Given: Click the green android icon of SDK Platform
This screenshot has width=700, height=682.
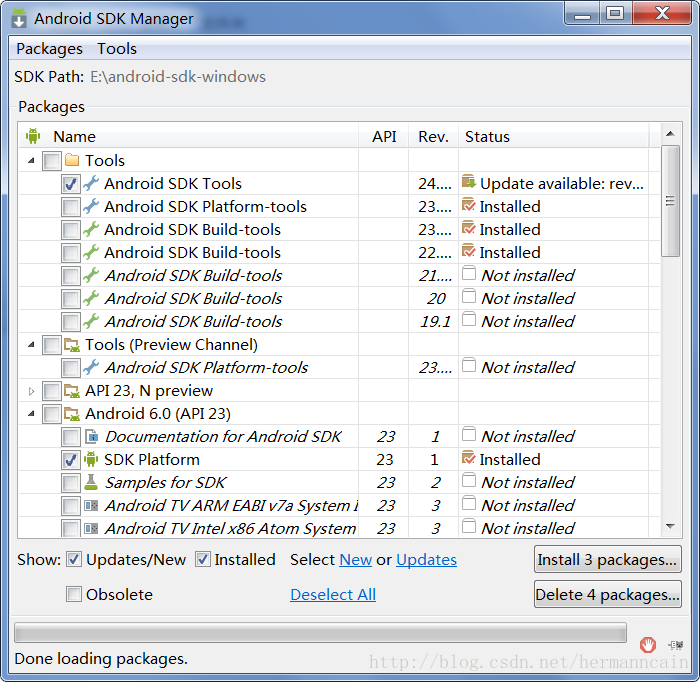Looking at the screenshot, I should pyautogui.click(x=91, y=459).
